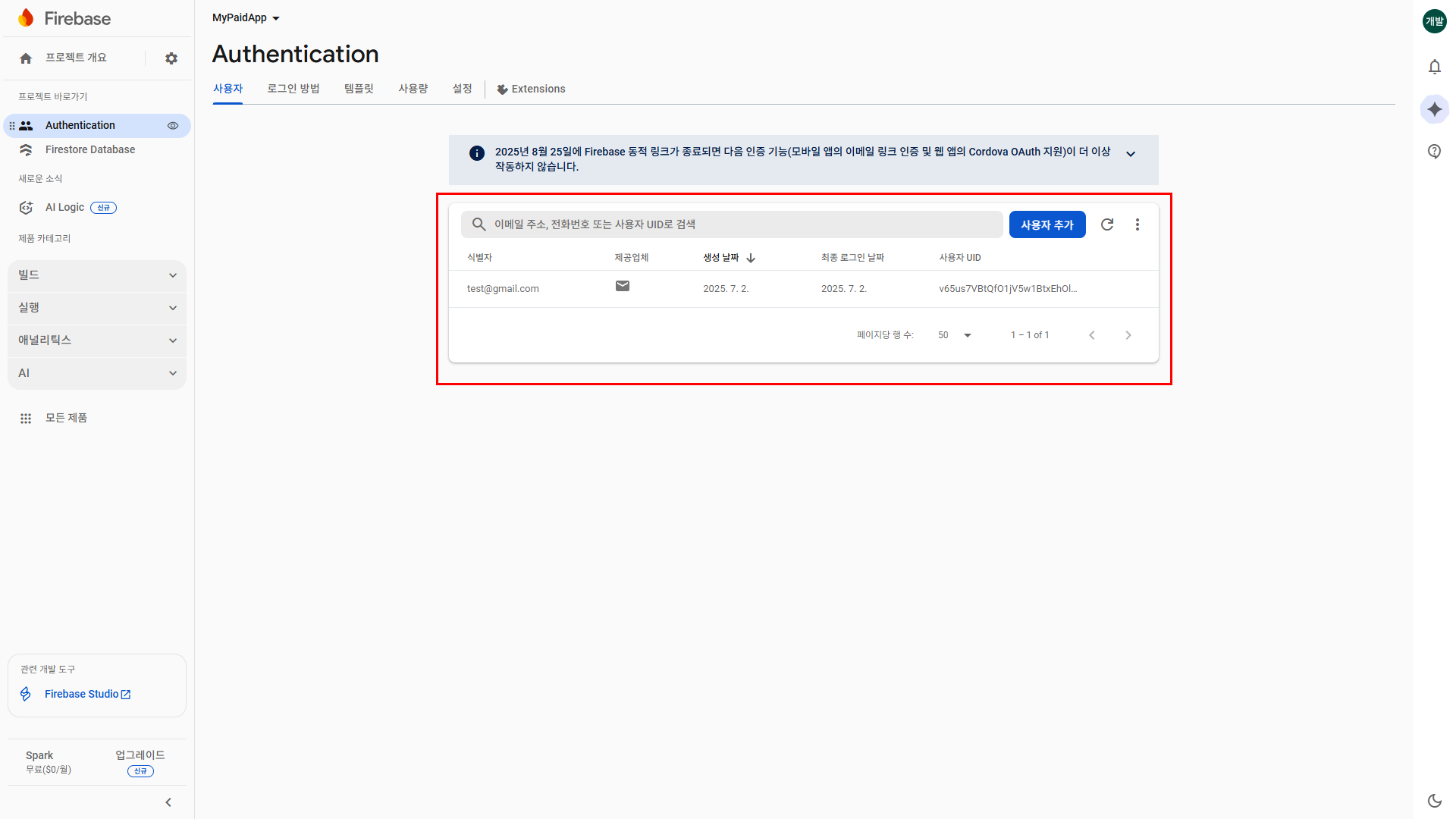The height and width of the screenshot is (819, 1456).
Task: Click the blue Add user button
Action: 1046,224
